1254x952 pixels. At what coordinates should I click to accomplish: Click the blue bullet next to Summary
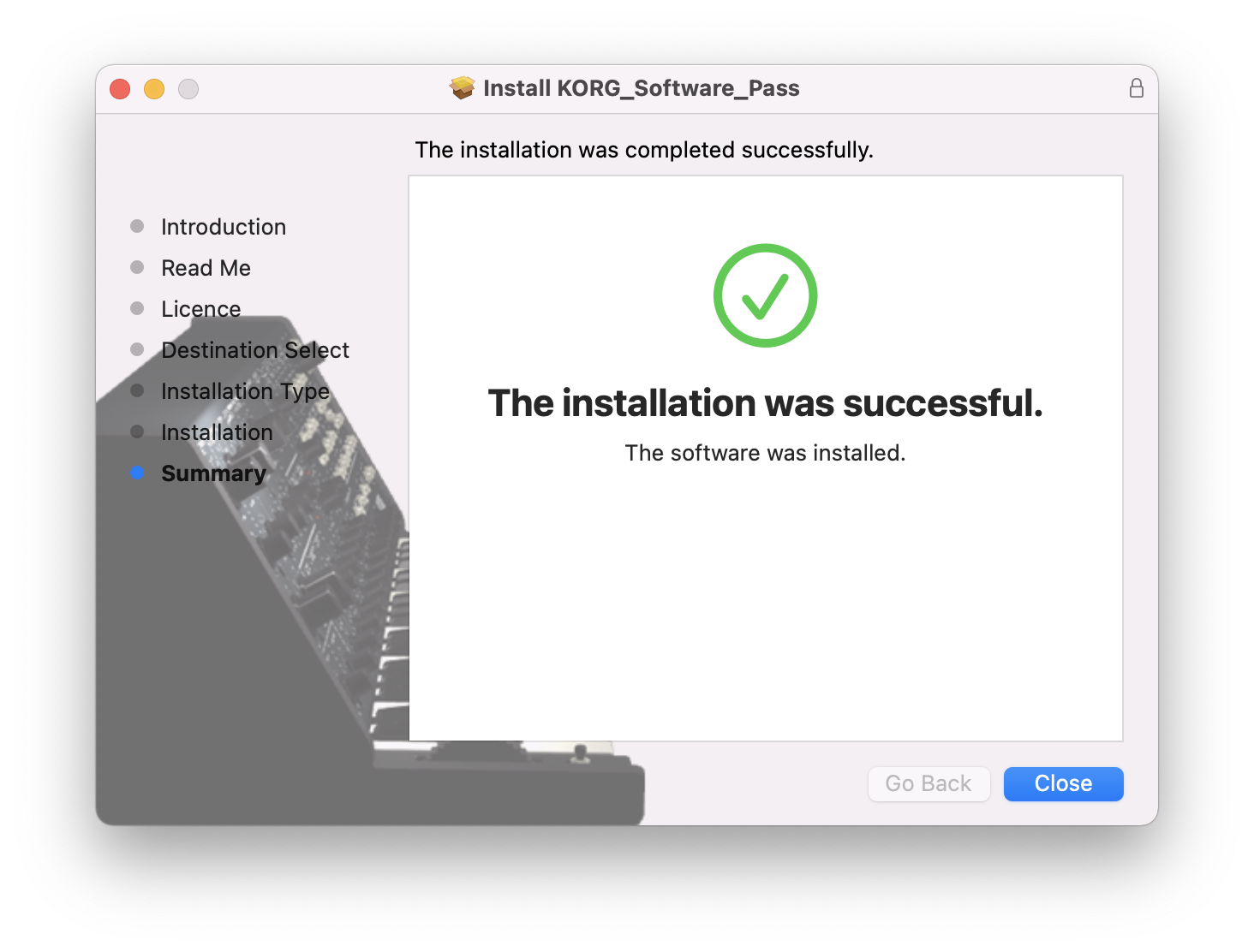(137, 473)
